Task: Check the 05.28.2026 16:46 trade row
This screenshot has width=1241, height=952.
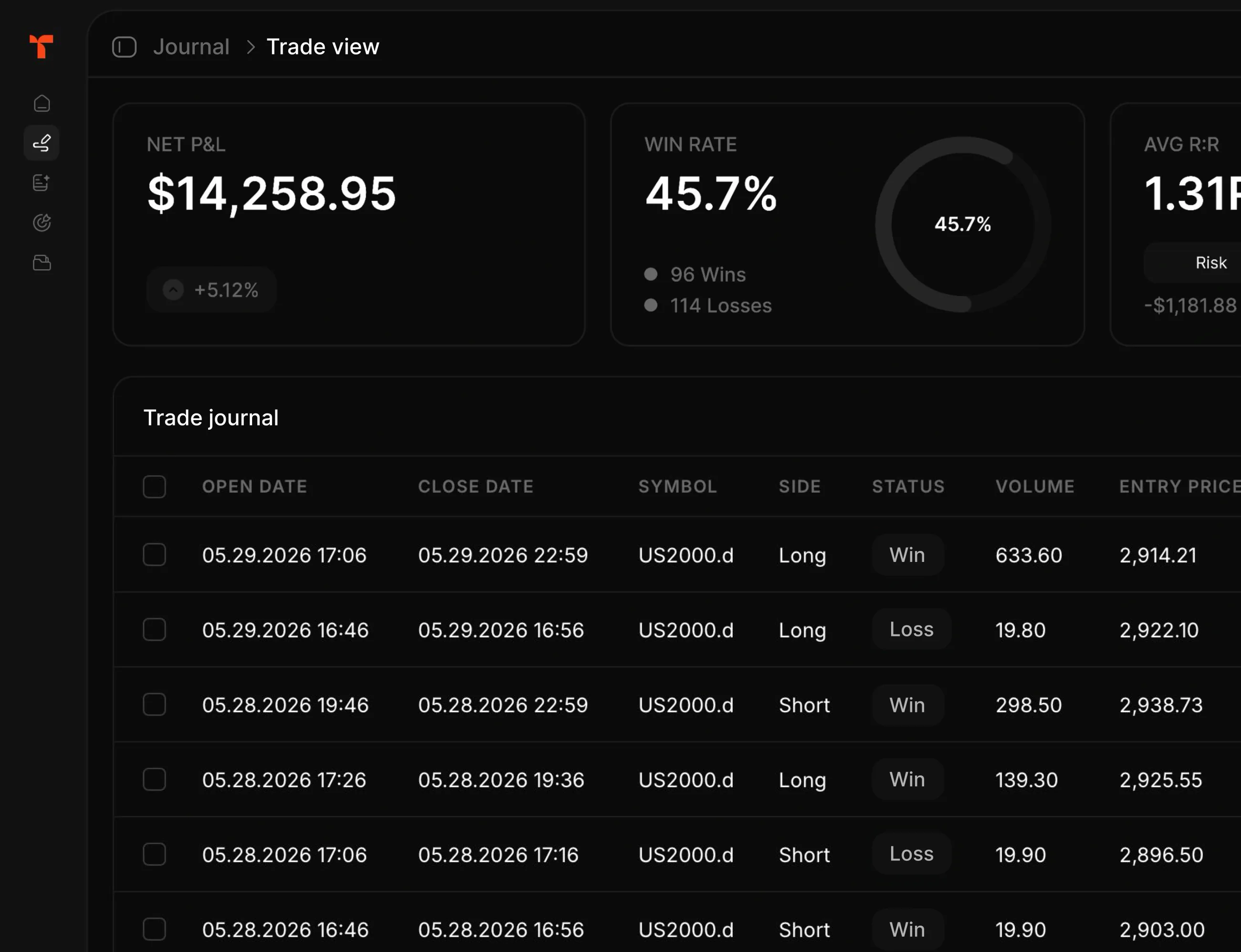Action: point(155,930)
